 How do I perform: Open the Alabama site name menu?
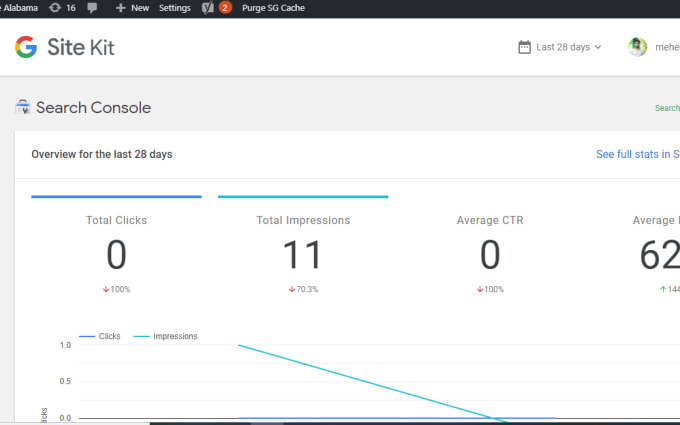tap(19, 8)
